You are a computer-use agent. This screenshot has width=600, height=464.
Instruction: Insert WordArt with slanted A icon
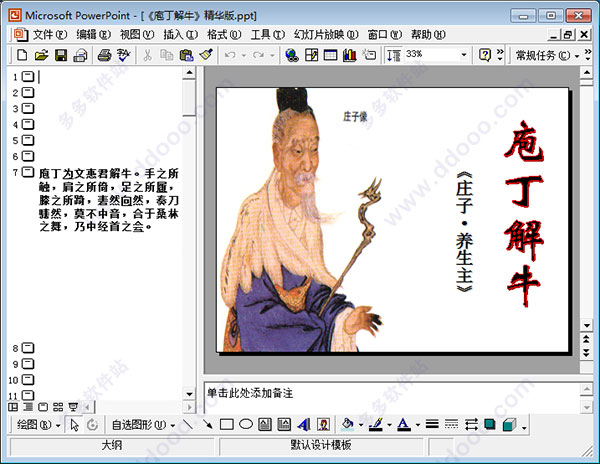(304, 424)
